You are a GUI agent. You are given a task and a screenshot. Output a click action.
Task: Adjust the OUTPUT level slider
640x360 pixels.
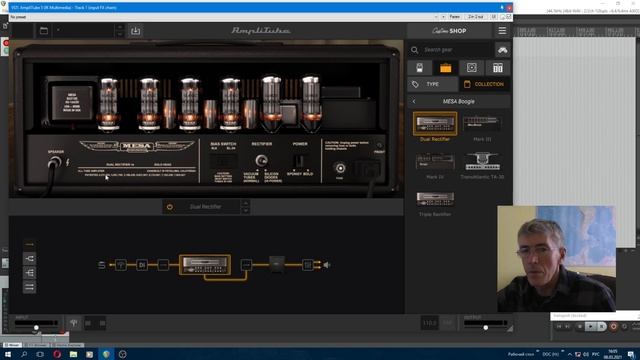coord(486,327)
